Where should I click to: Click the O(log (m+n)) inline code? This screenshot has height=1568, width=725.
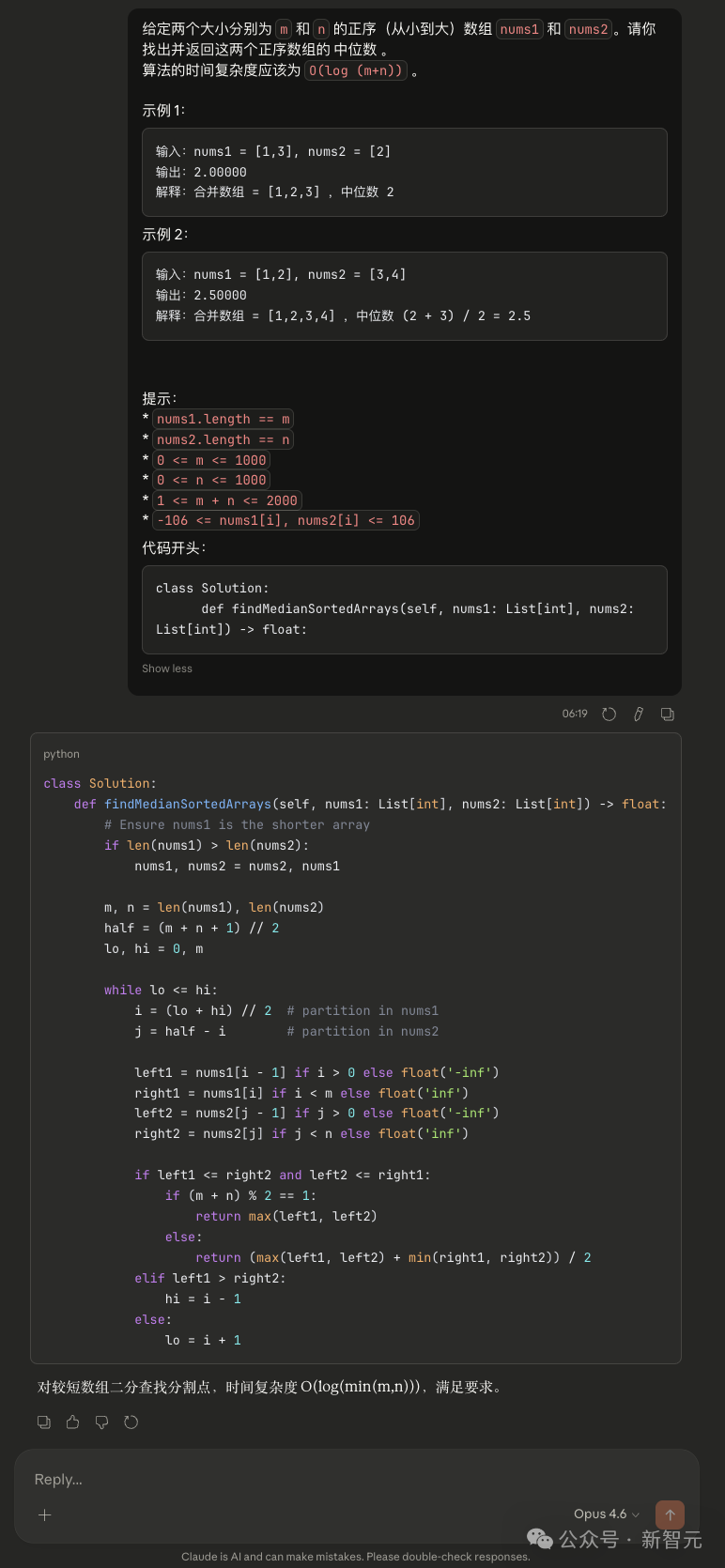point(356,70)
